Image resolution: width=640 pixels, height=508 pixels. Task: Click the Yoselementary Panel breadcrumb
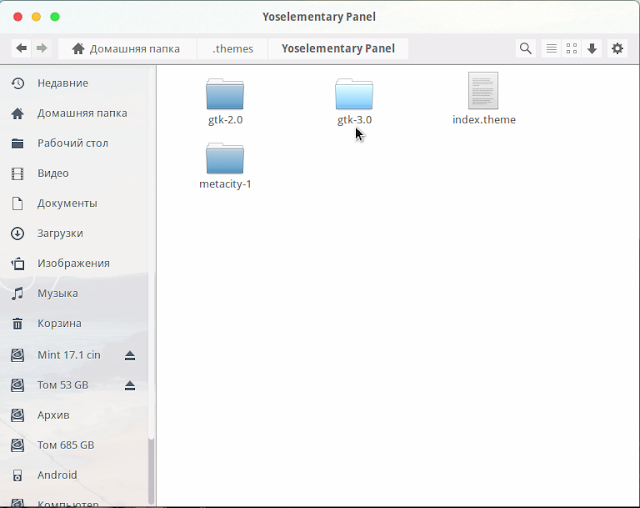(x=338, y=49)
